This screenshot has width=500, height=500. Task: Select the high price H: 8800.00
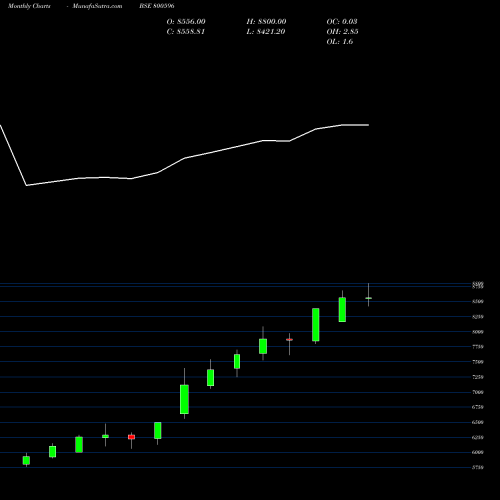pyautogui.click(x=266, y=22)
